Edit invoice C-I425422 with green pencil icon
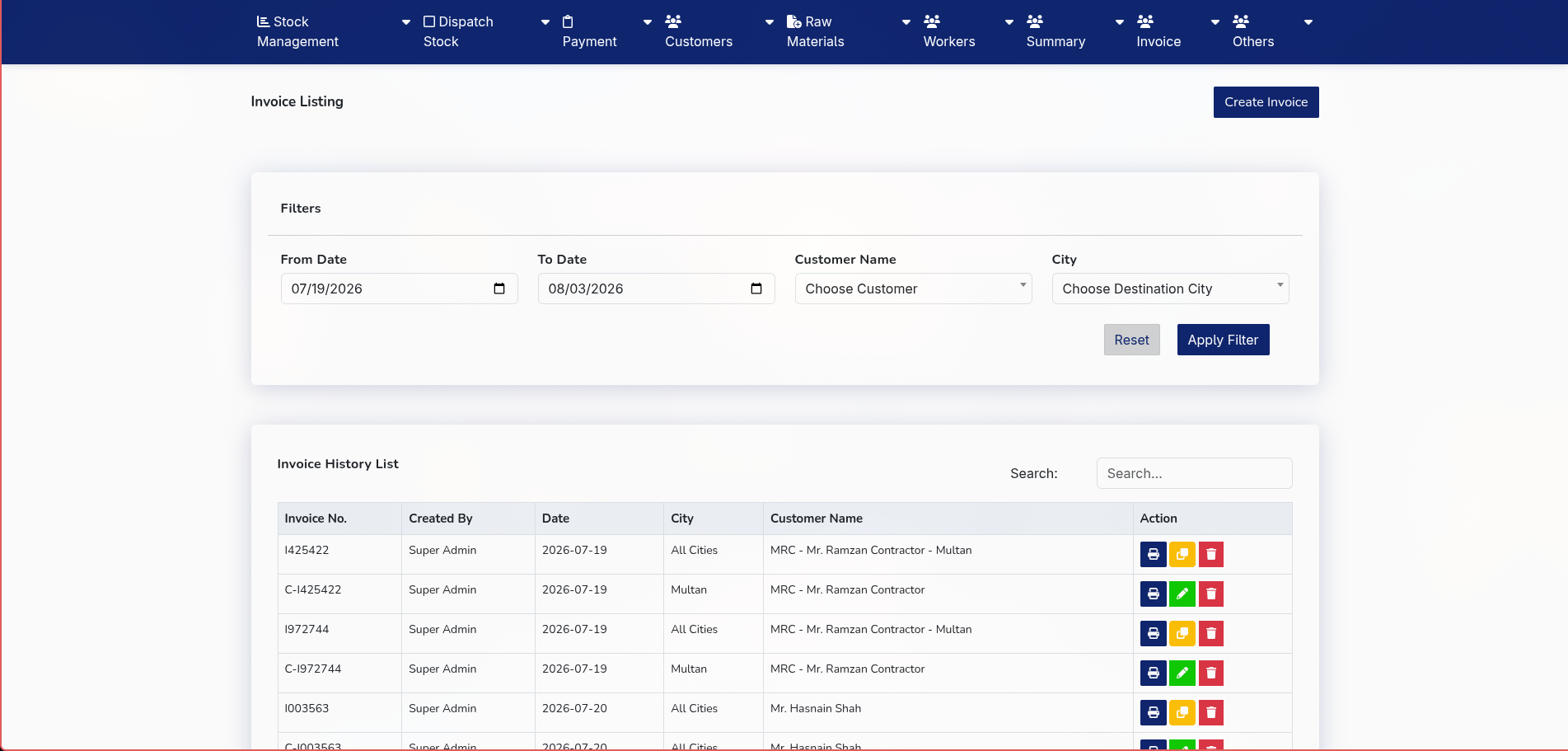Screen dimensions: 1568x751 pos(1182,594)
